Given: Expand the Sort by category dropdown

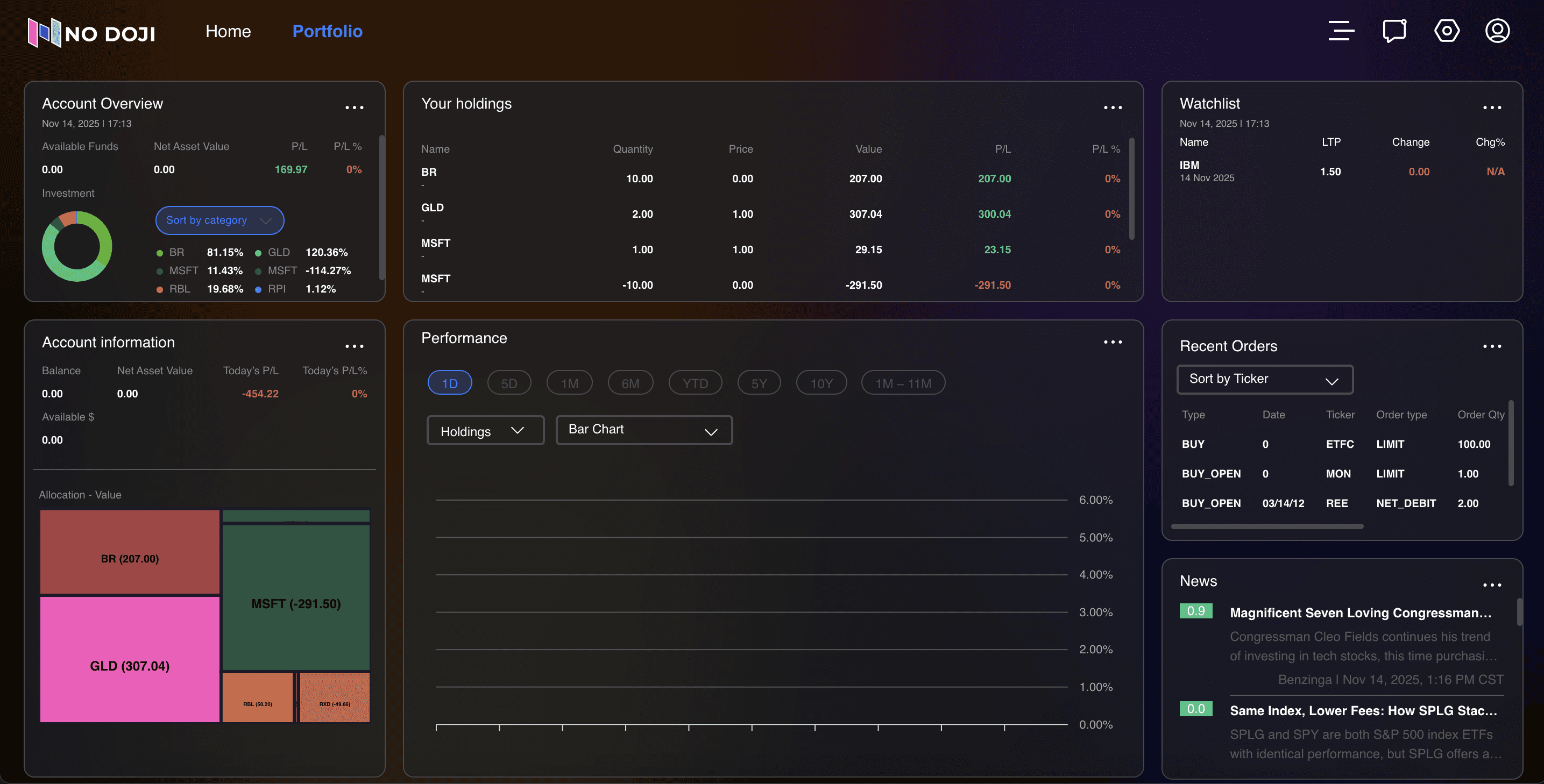Looking at the screenshot, I should tap(219, 220).
